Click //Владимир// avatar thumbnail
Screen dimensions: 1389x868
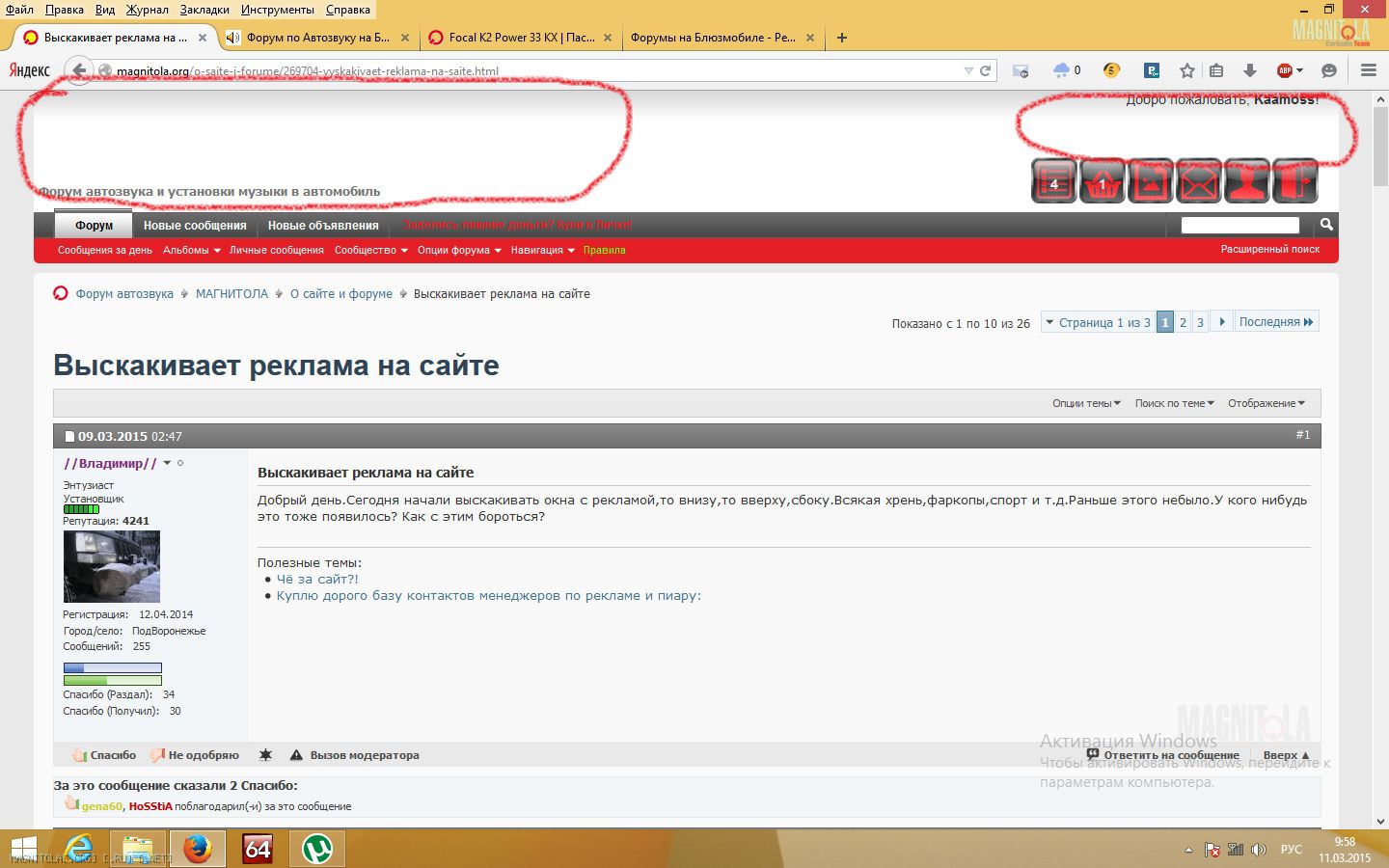111,566
